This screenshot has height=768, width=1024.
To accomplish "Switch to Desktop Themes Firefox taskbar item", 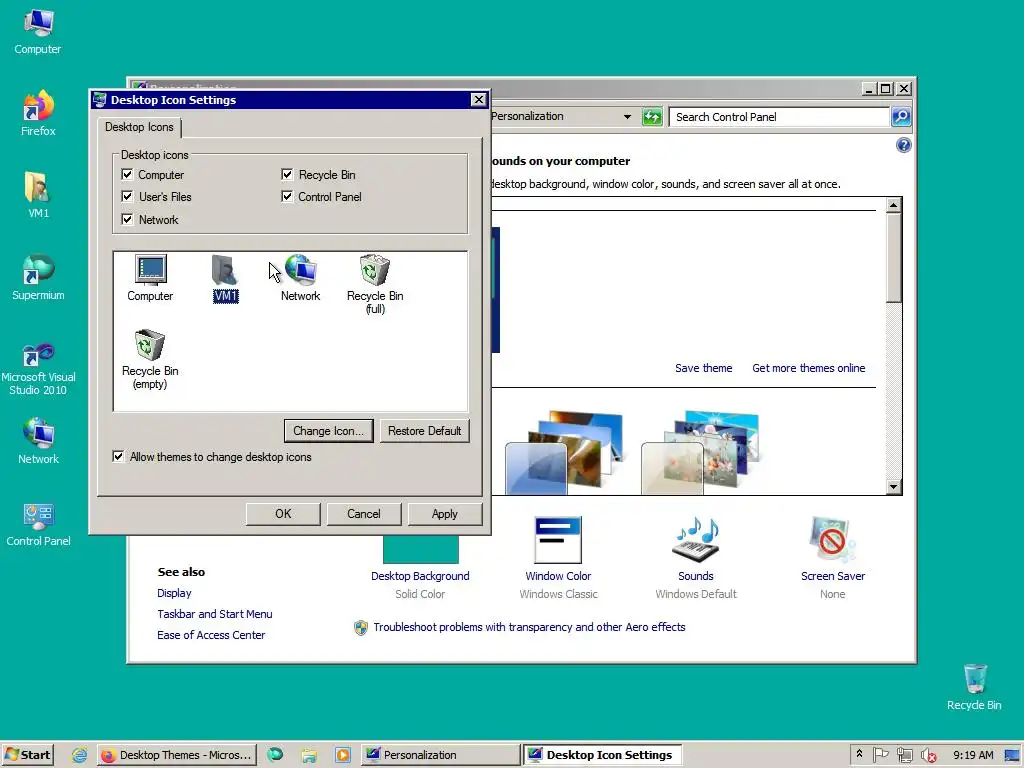I will pos(176,755).
